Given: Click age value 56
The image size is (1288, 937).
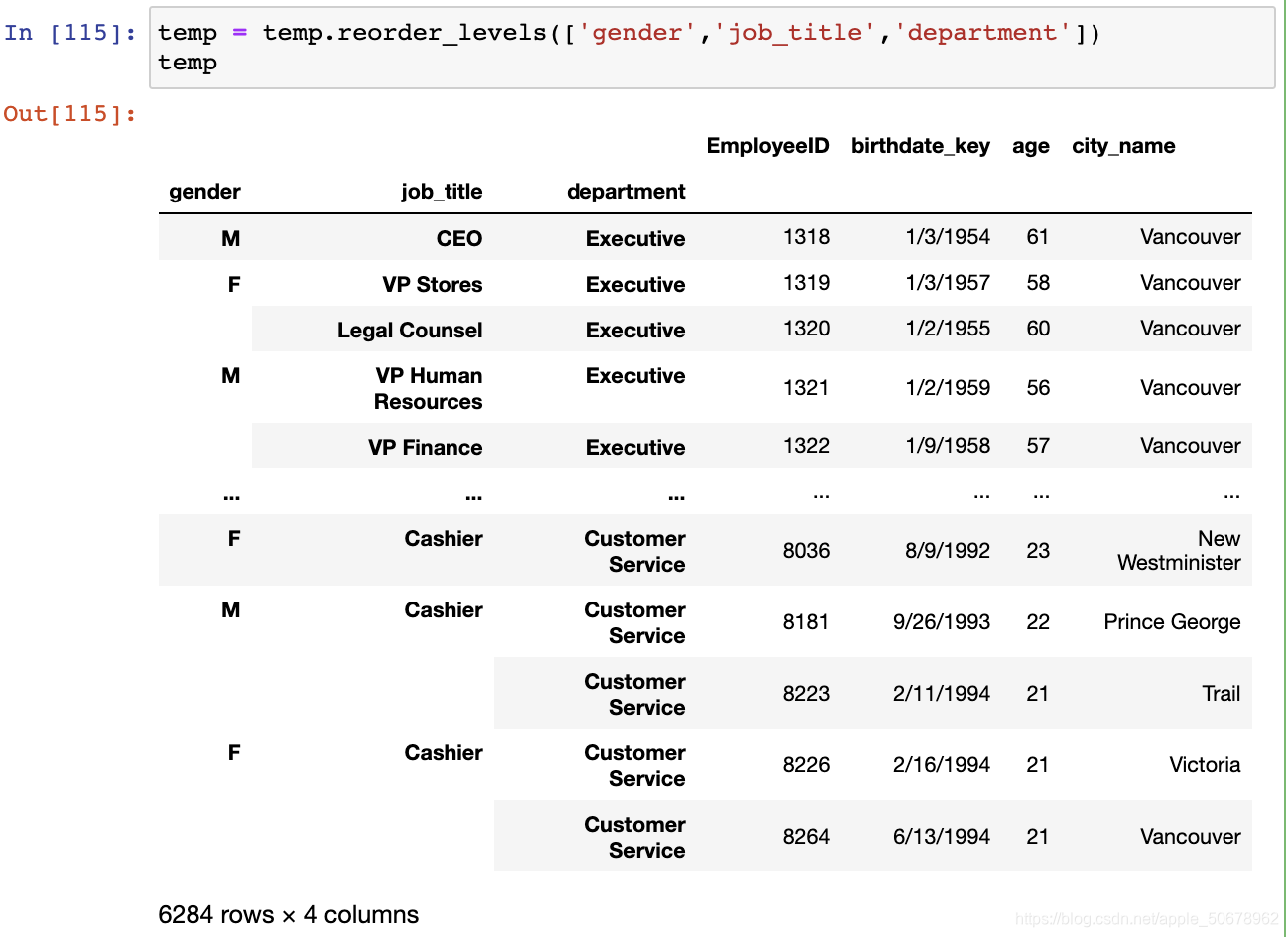Looking at the screenshot, I should 1038,388.
